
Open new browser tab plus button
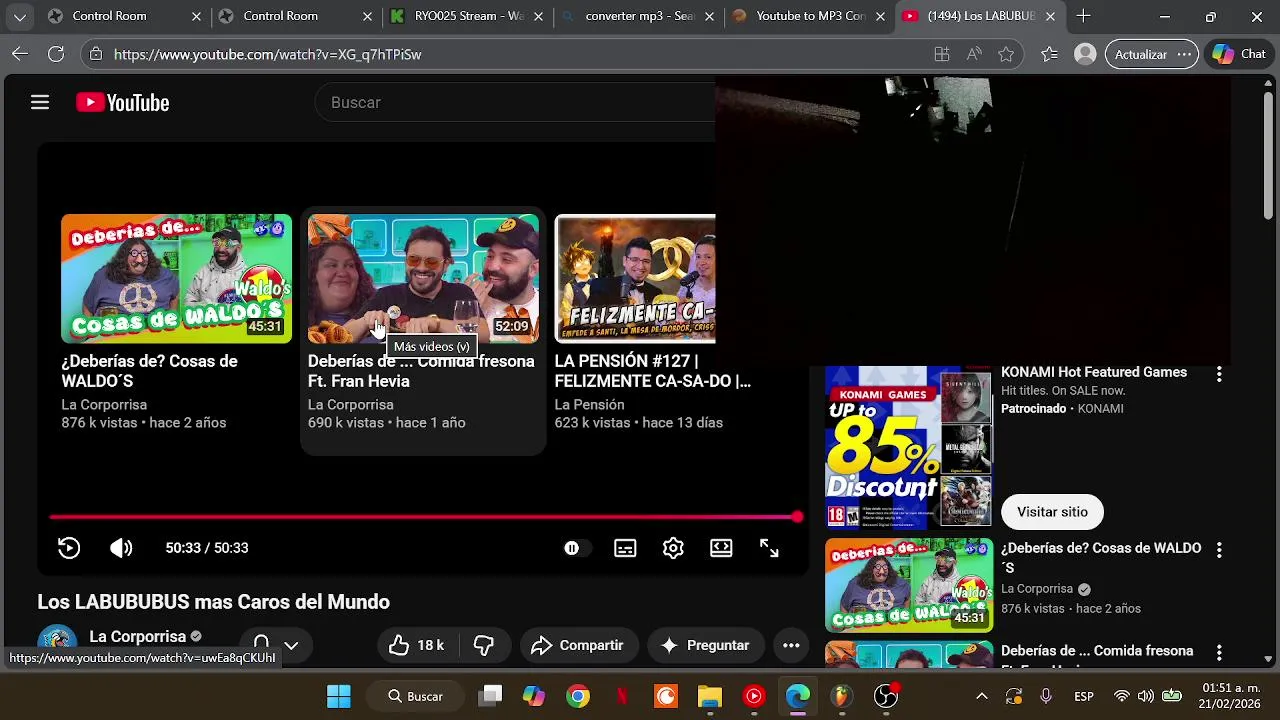click(x=1083, y=16)
